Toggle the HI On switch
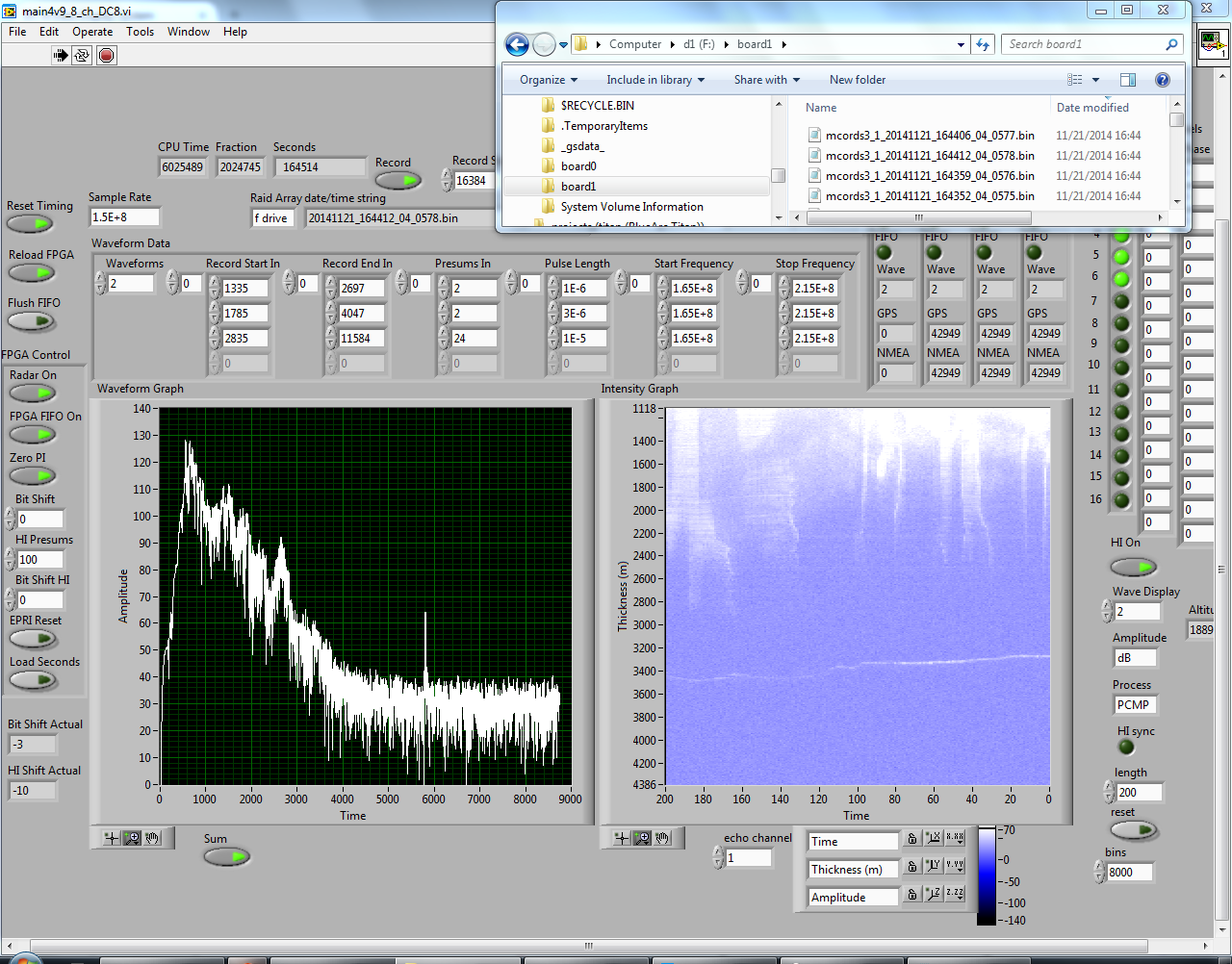1232x964 pixels. coord(1133,567)
